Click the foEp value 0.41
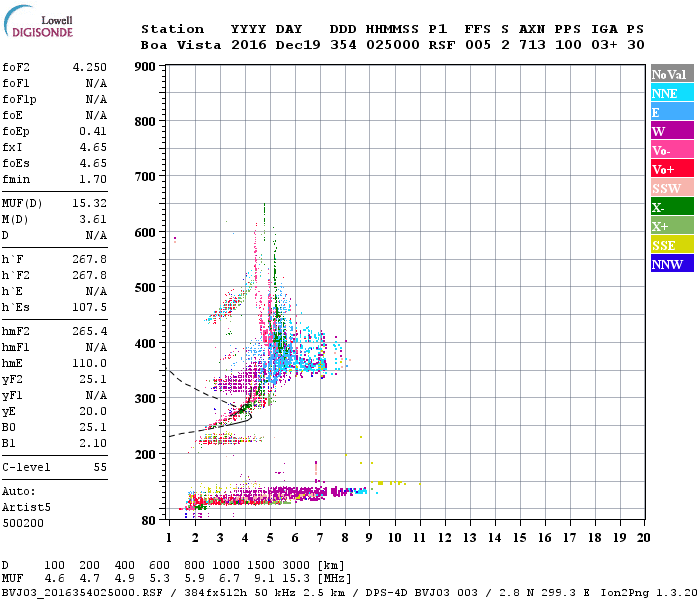 [x=93, y=131]
